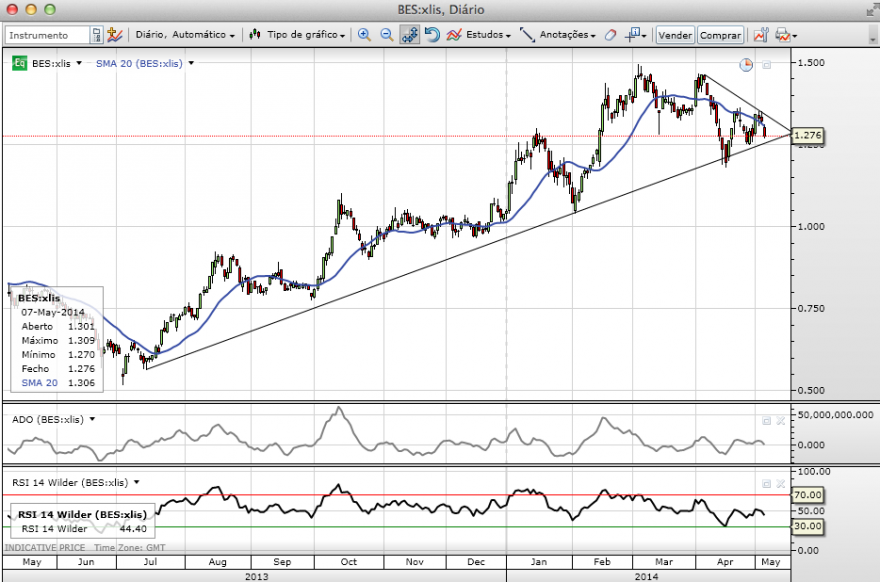Click the chart comparison icon with star
Screen dimensions: 880x582
click(x=114, y=35)
